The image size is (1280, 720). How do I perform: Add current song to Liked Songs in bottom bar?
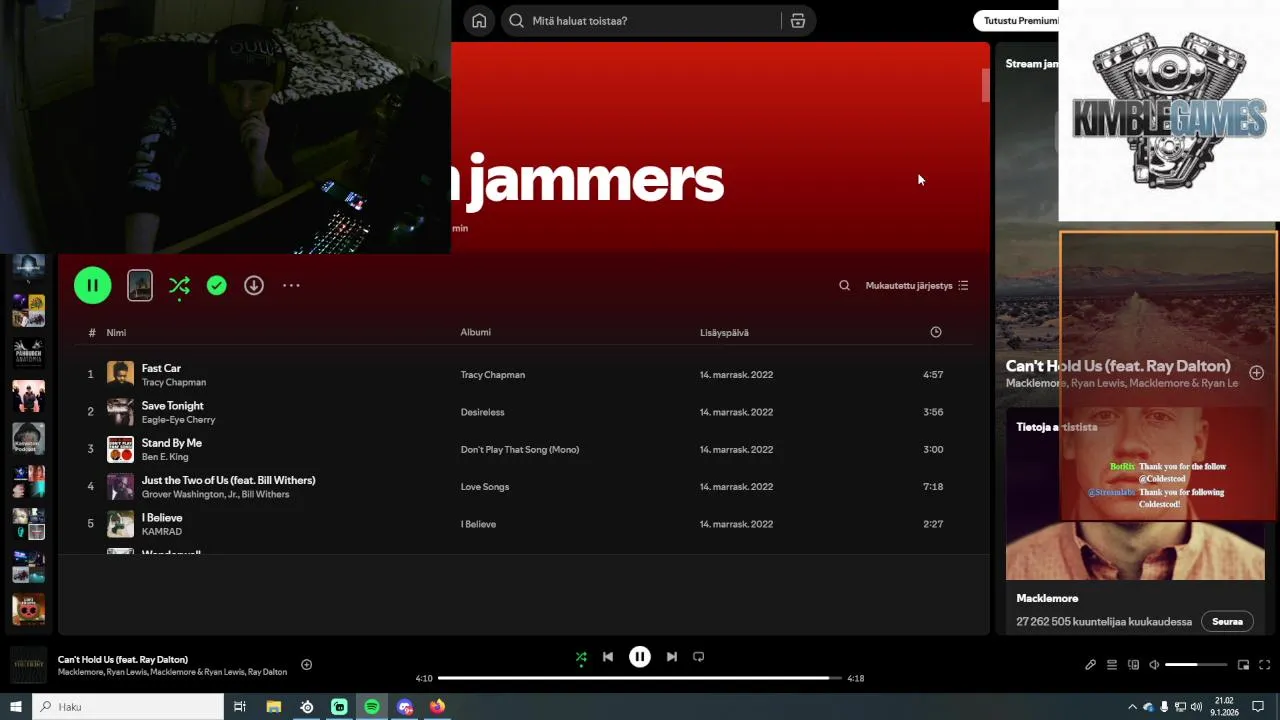(x=306, y=665)
